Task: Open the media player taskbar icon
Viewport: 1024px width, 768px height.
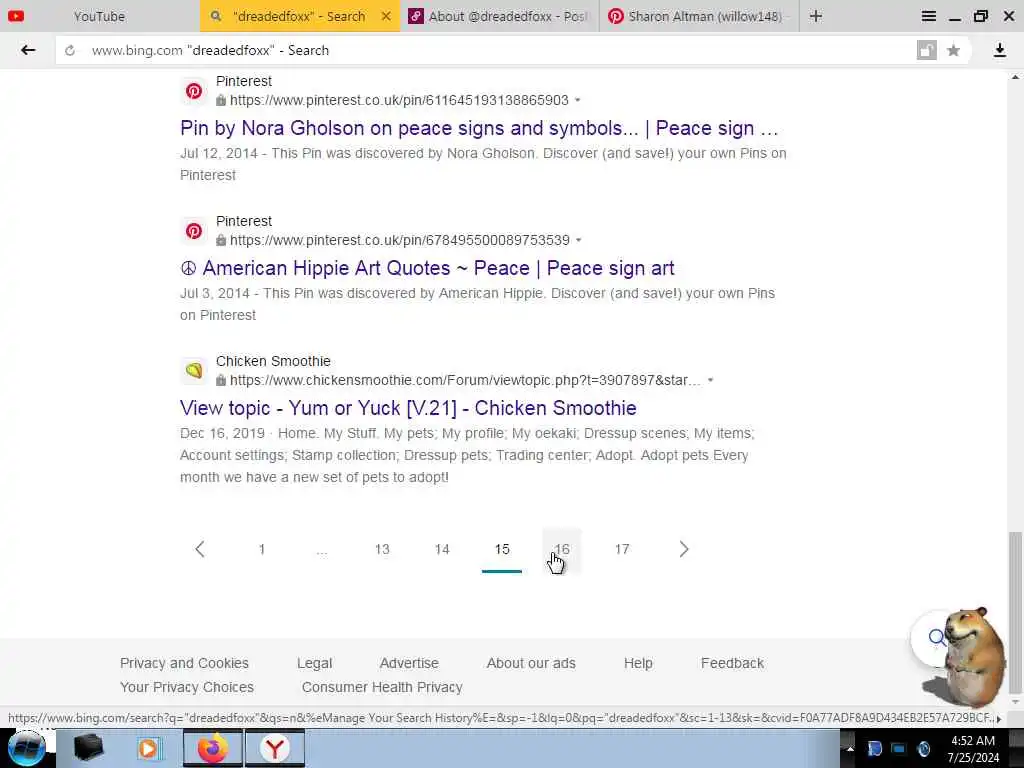Action: point(149,748)
